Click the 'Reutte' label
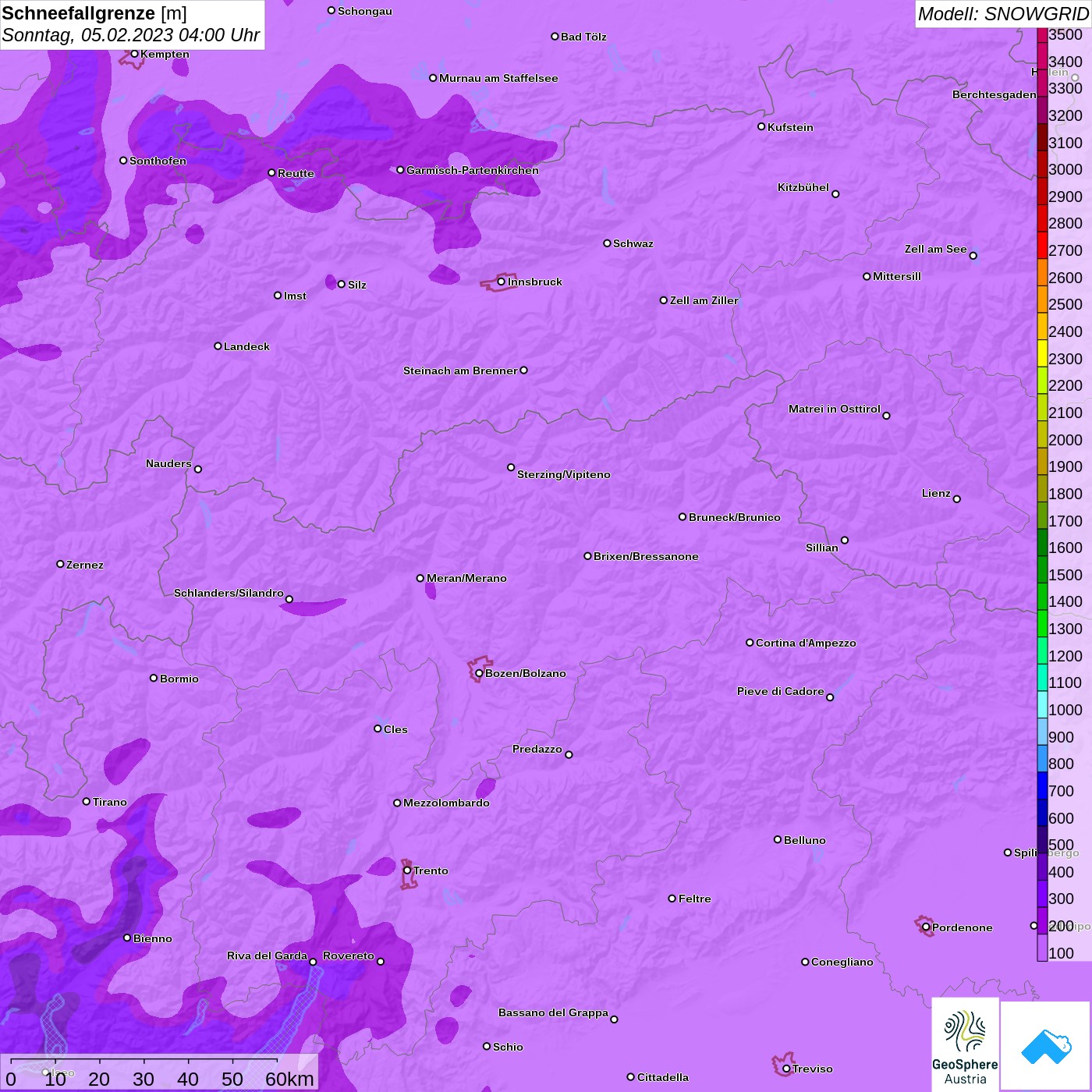The height and width of the screenshot is (1092, 1092). tap(296, 173)
